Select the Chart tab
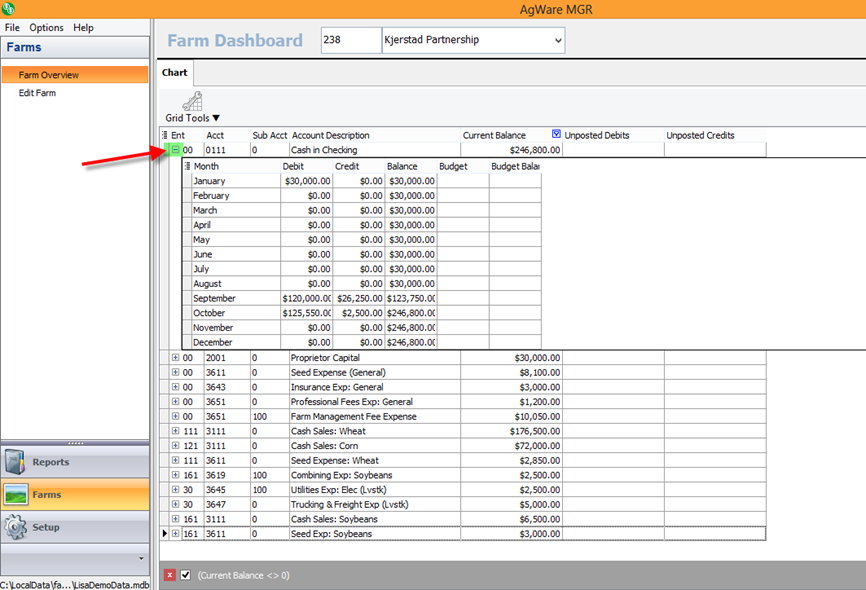 point(174,73)
